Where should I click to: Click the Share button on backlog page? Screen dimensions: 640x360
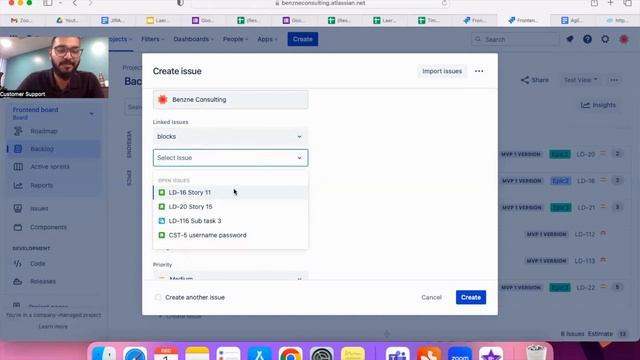click(x=535, y=80)
